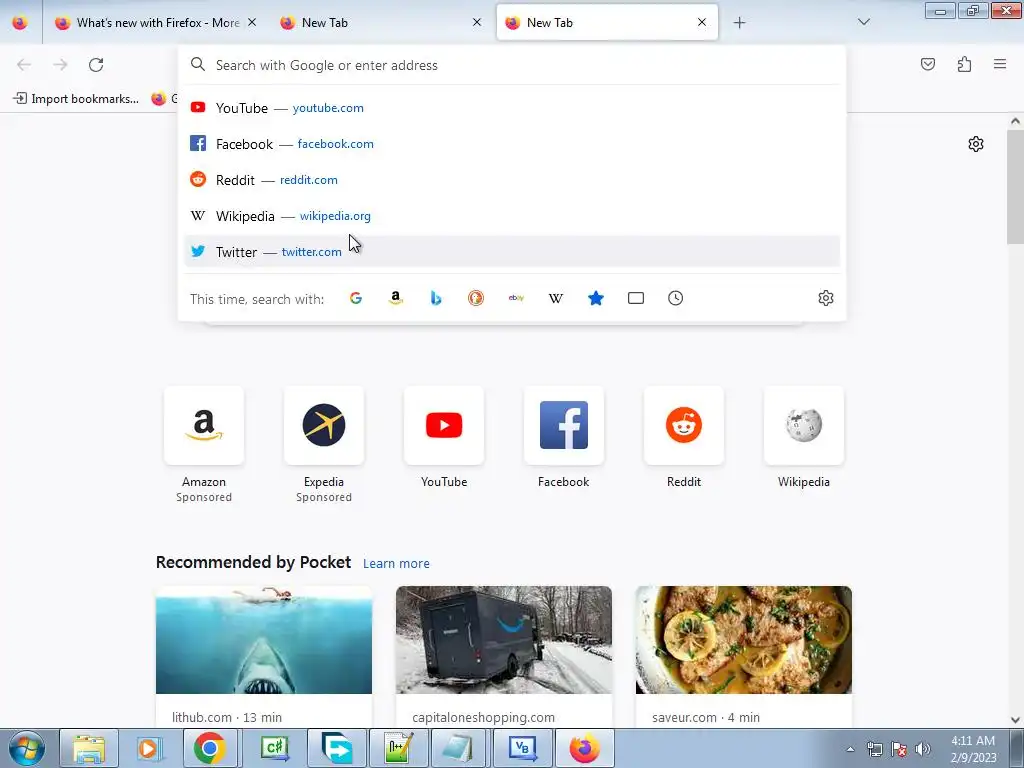
Task: Go forward one page
Action: [x=60, y=65]
